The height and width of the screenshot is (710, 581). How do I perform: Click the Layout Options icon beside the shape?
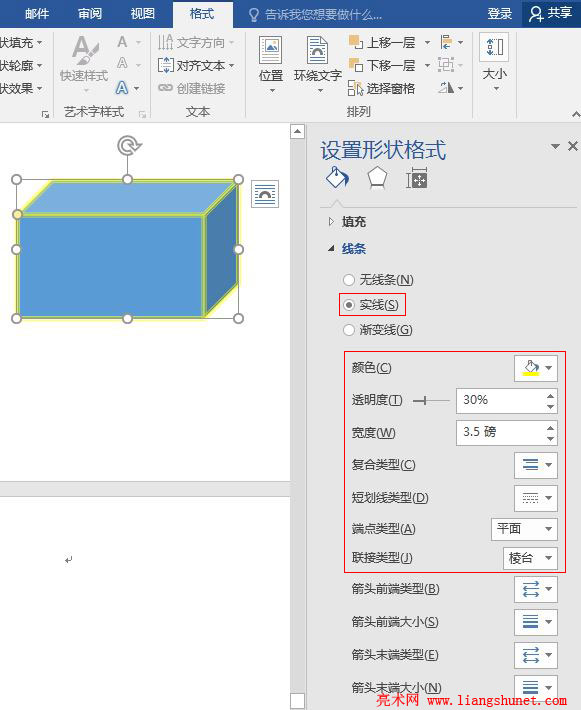tap(265, 194)
